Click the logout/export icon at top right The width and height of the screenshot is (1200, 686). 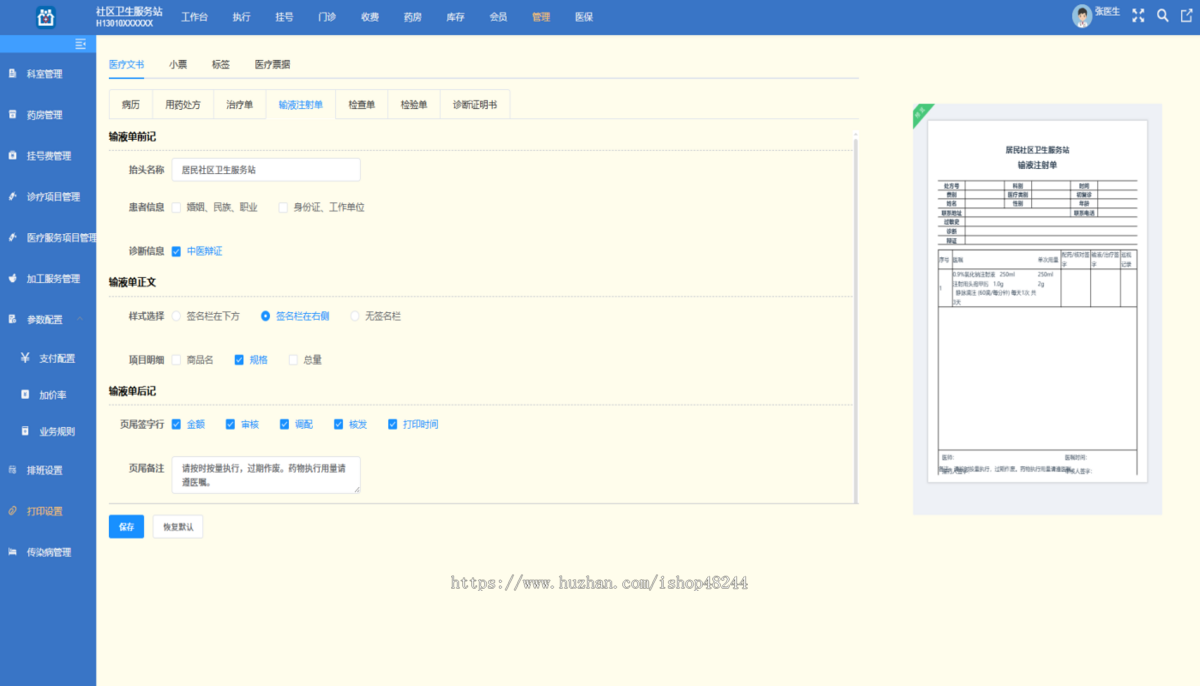[1186, 16]
